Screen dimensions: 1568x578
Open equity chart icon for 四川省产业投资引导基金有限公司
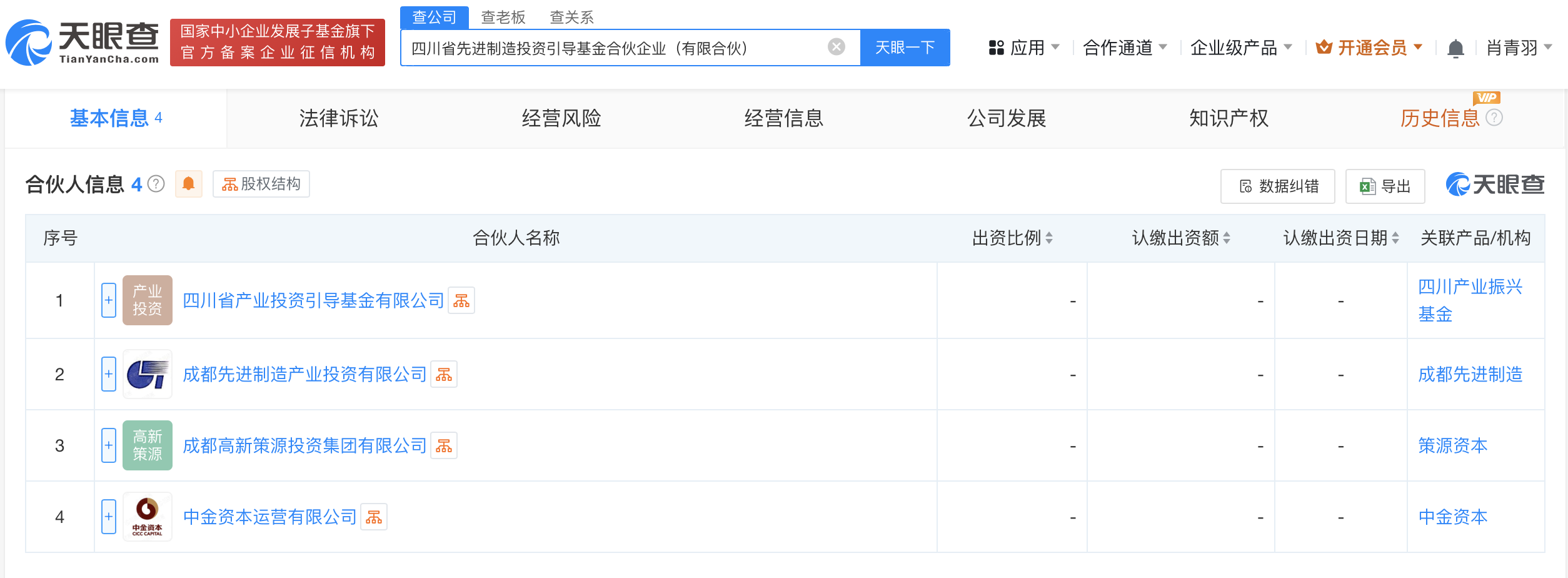[461, 301]
